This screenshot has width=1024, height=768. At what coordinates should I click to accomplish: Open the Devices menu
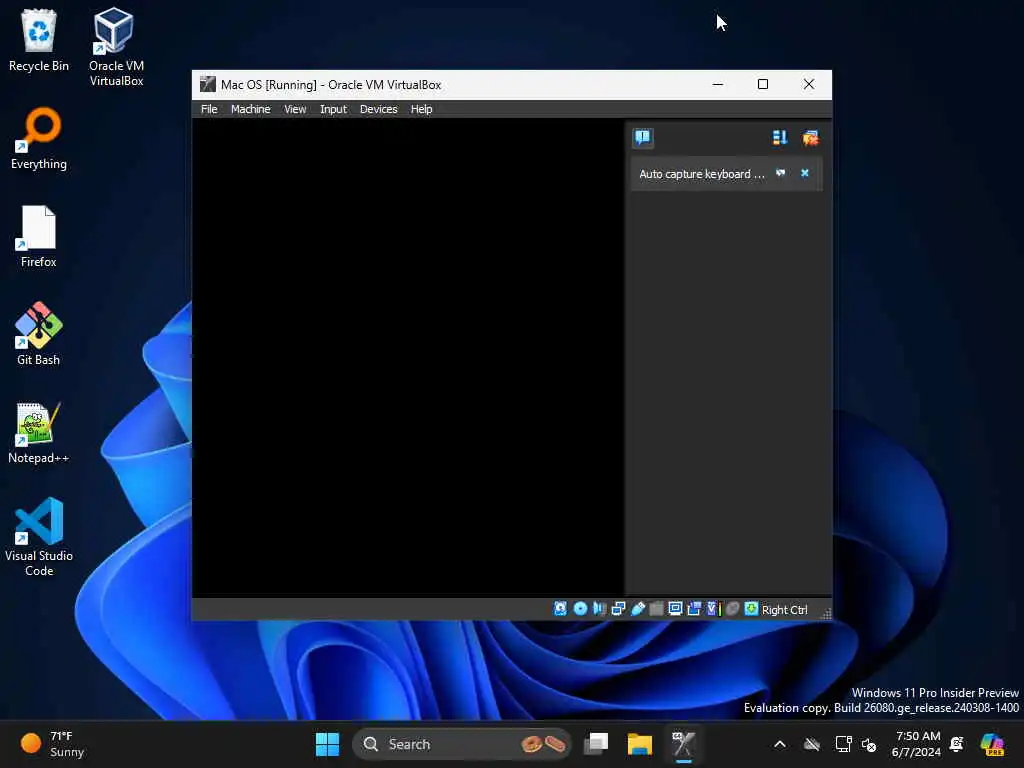click(x=378, y=109)
